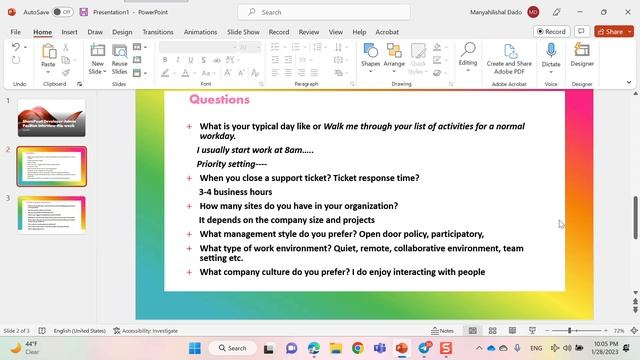Screen dimensions: 640x360
Task: Open the Notes pane from status bar
Action: pyautogui.click(x=442, y=331)
